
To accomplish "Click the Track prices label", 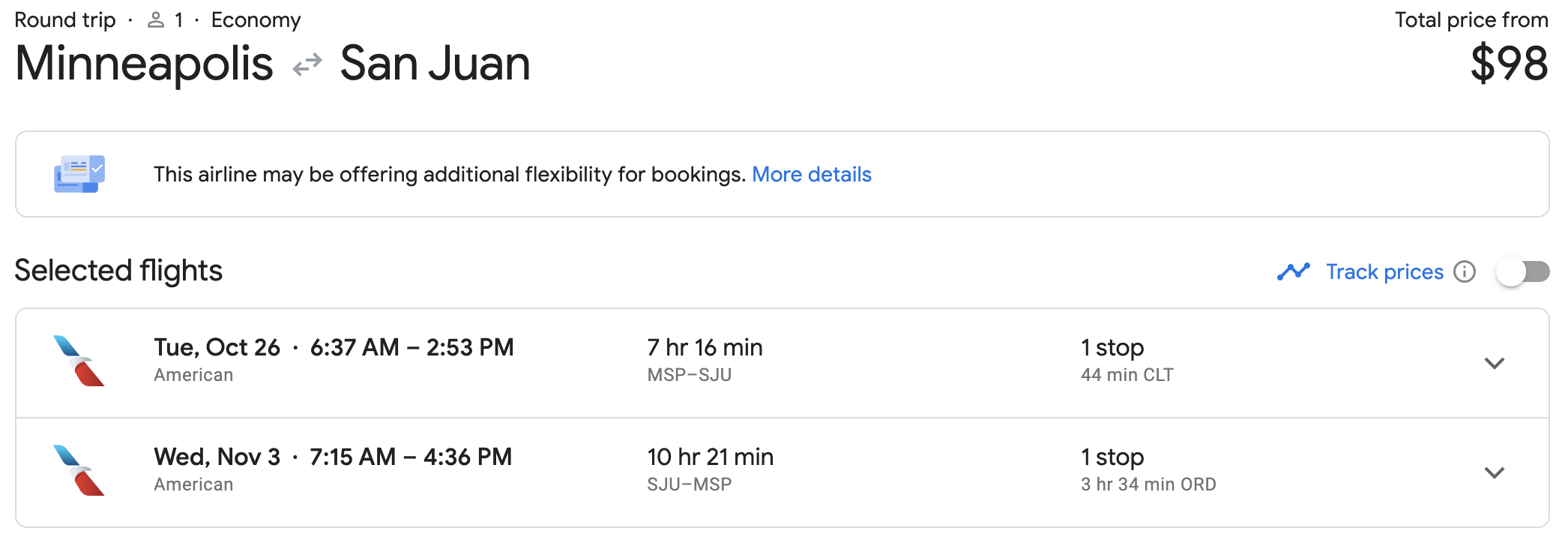I will click(x=1384, y=271).
